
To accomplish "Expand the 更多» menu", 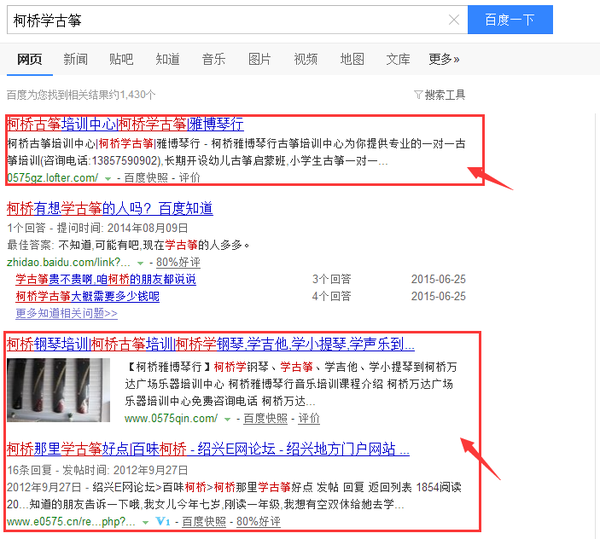I will pyautogui.click(x=444, y=59).
